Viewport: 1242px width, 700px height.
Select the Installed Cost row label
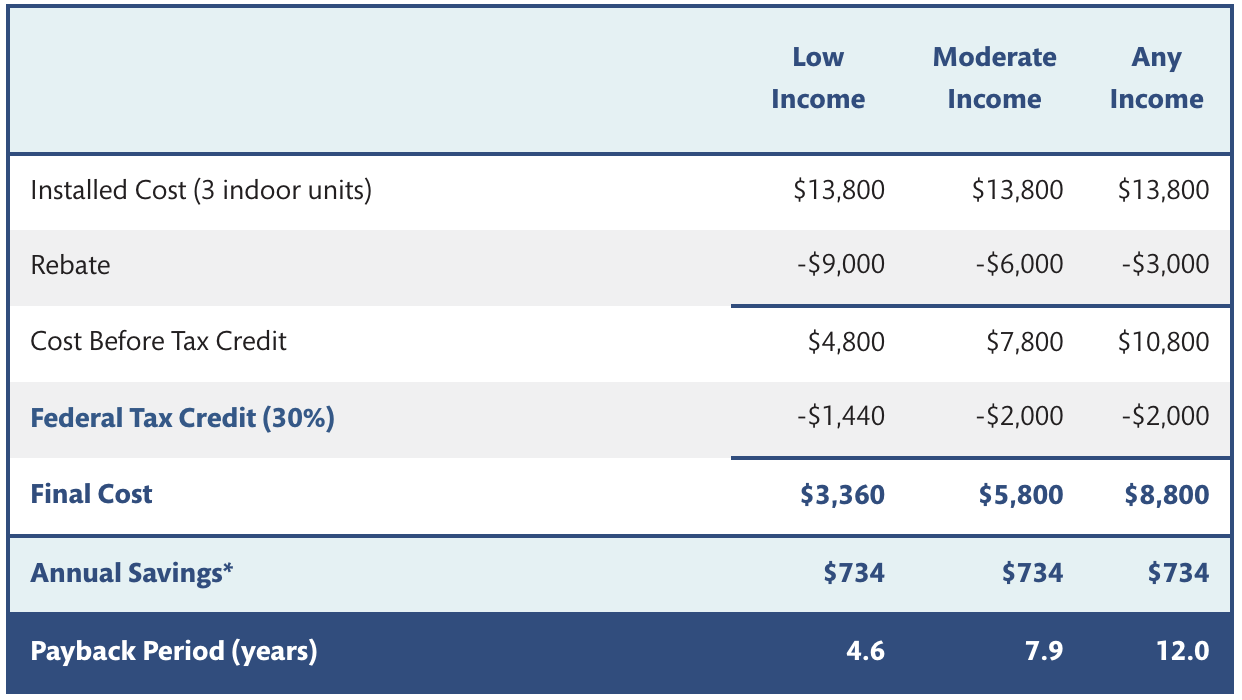[201, 190]
